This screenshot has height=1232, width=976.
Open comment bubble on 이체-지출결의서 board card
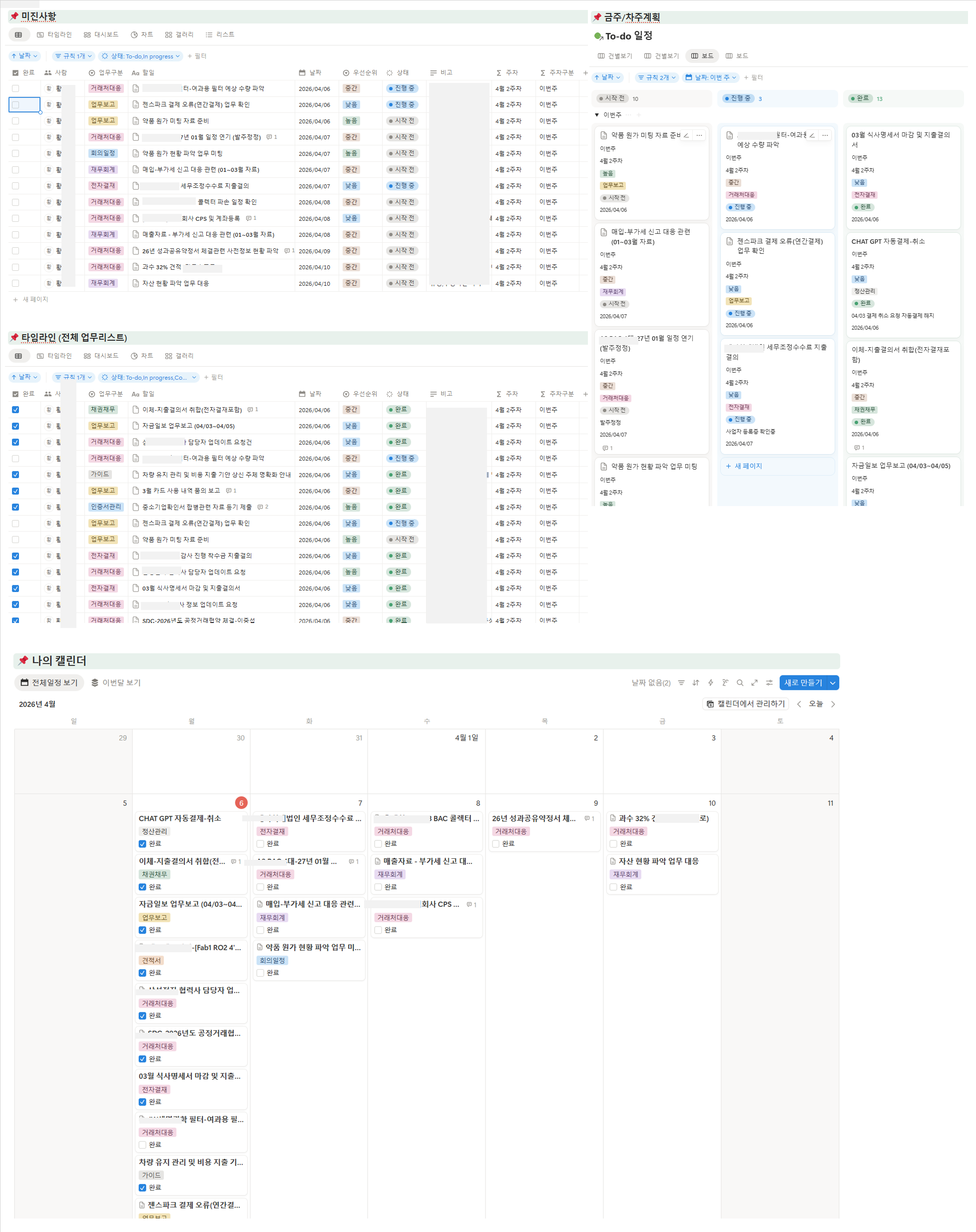859,448
